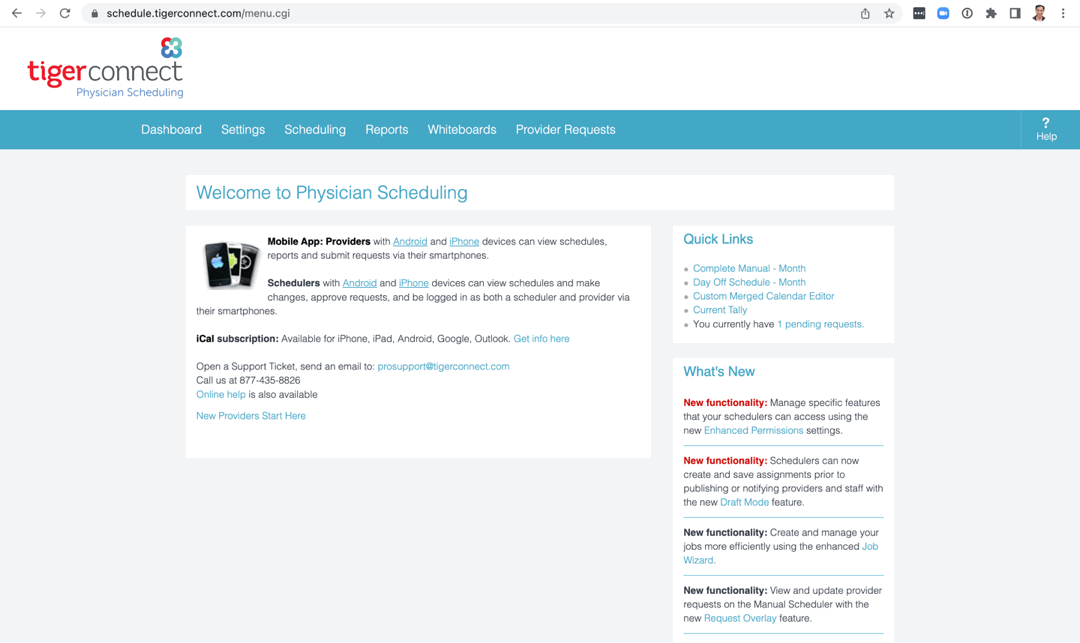The width and height of the screenshot is (1080, 643).
Task: Open the Current Tally quick link
Action: [x=720, y=310]
